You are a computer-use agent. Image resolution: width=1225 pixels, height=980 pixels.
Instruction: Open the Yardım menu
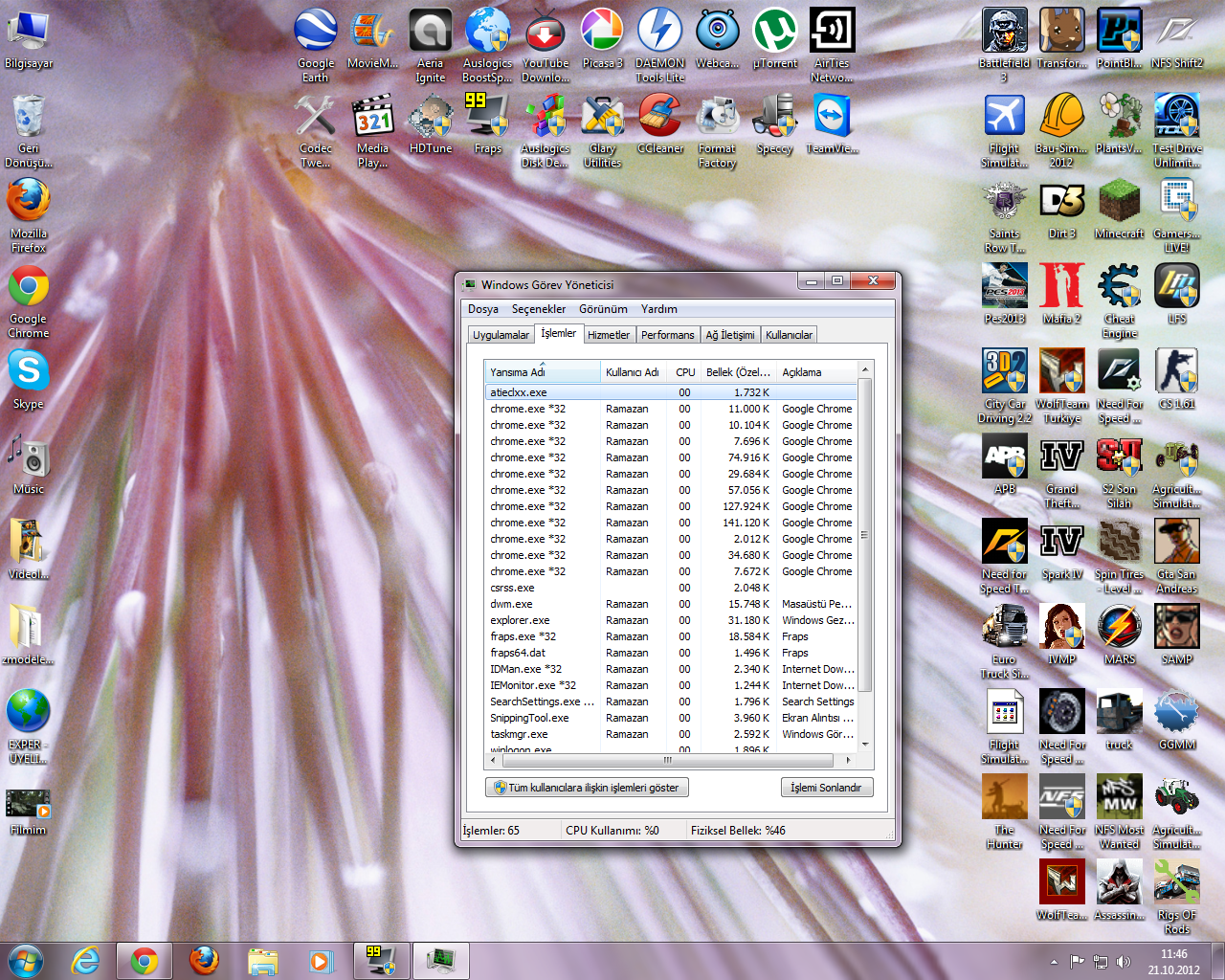click(x=659, y=309)
